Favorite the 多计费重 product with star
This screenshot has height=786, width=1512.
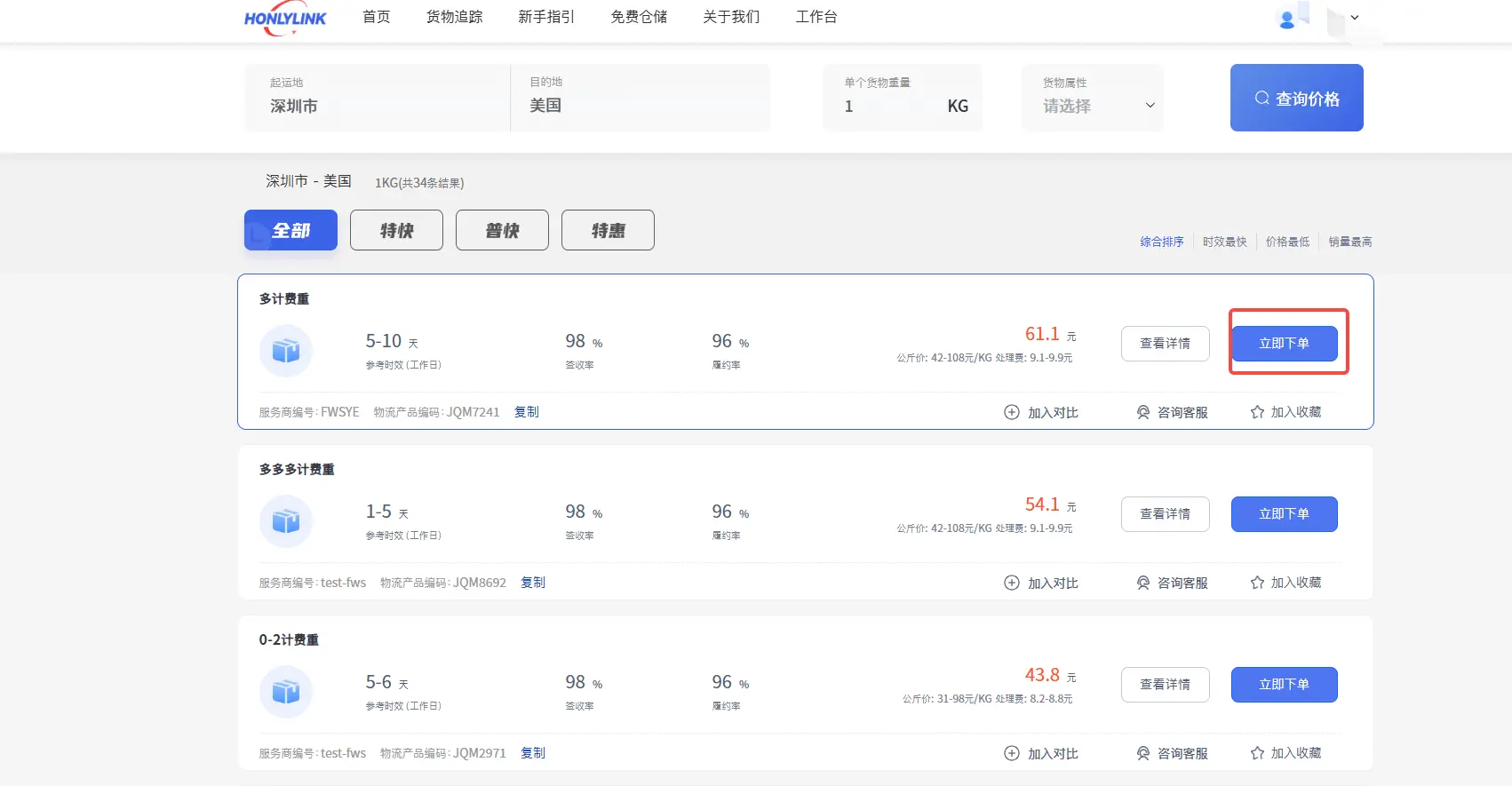tap(1285, 412)
